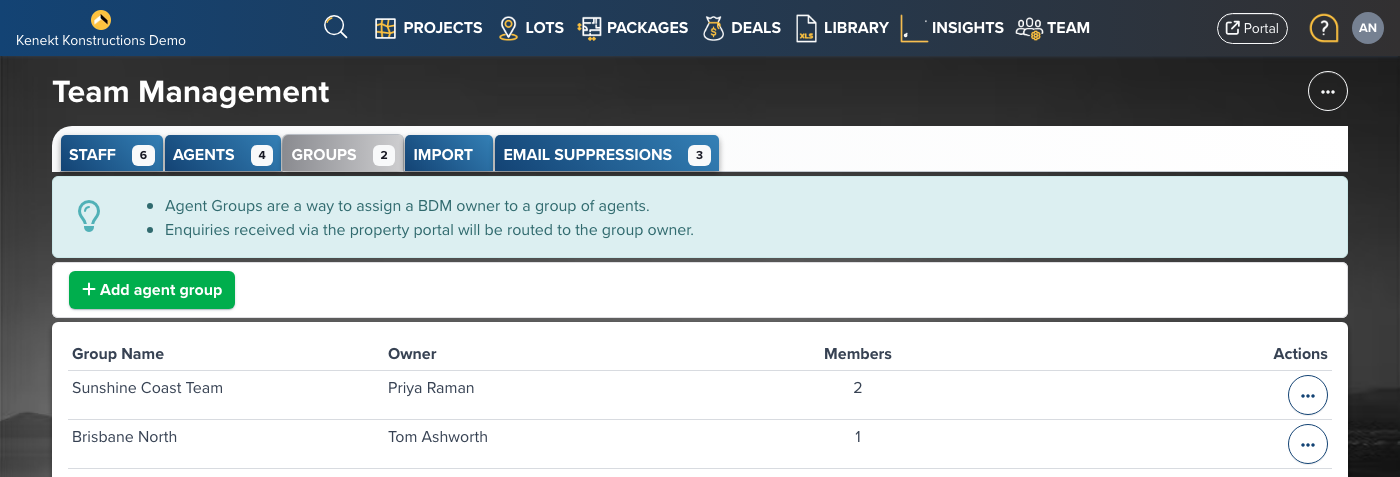The image size is (1400, 477).
Task: Click member count 2 for Sunshine Coast Team
Action: pos(858,388)
